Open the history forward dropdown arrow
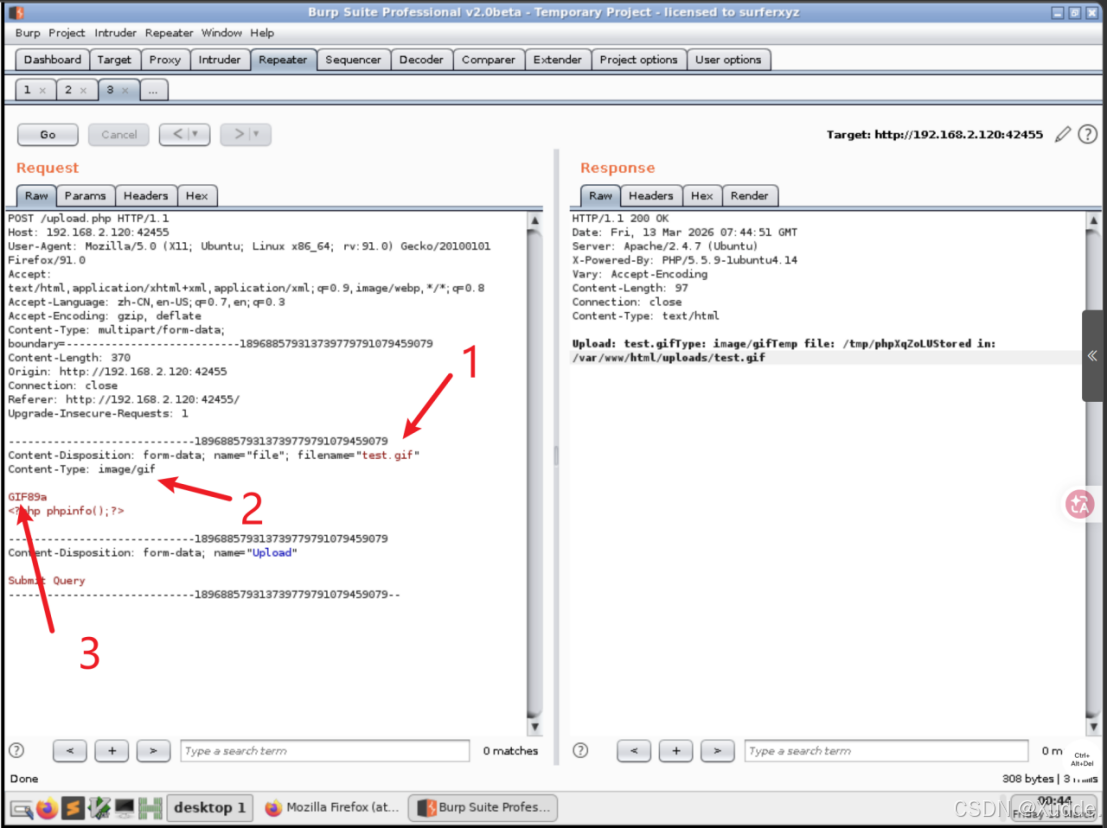Viewport: 1107px width, 829px height. point(257,134)
